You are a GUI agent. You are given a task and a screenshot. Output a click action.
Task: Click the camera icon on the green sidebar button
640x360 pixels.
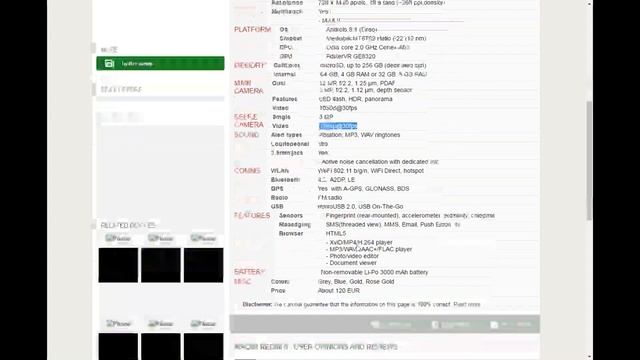point(109,63)
